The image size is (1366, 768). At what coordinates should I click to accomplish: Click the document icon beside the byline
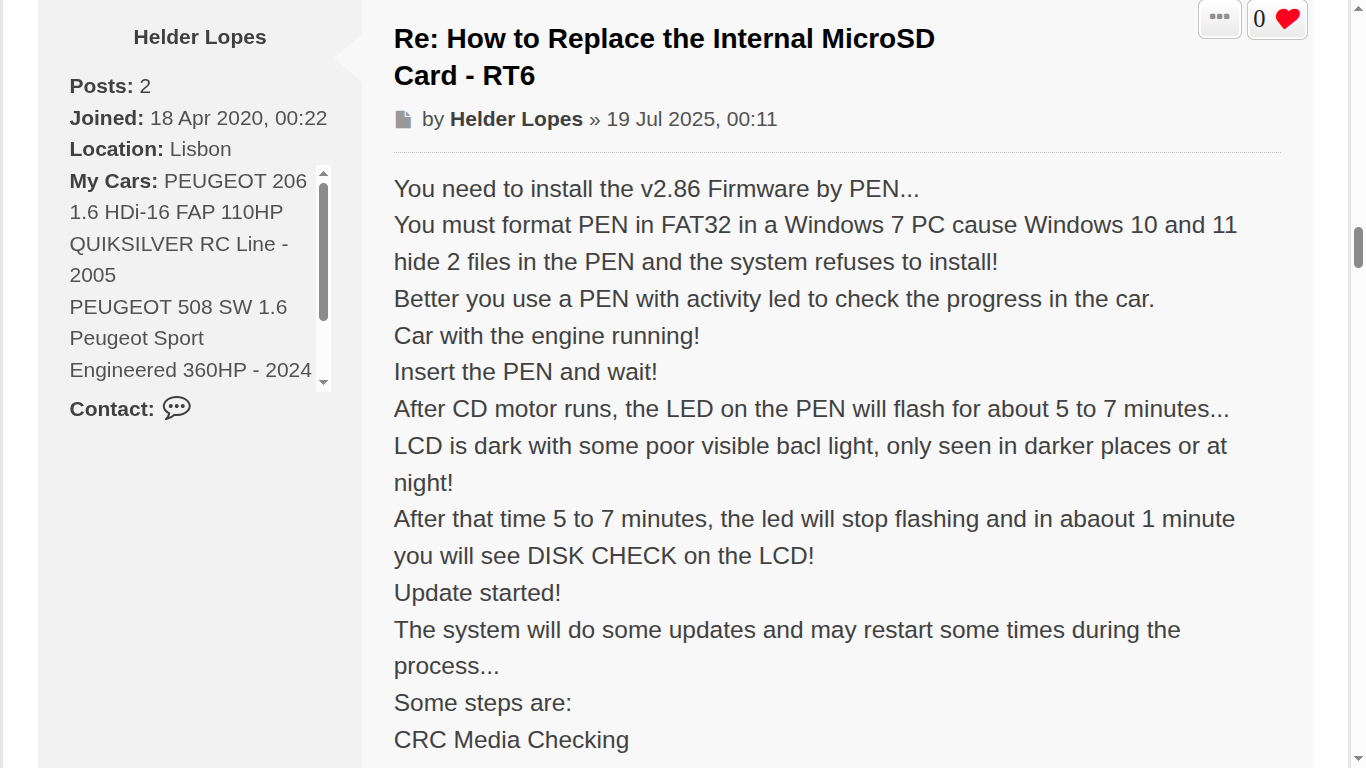coord(403,120)
